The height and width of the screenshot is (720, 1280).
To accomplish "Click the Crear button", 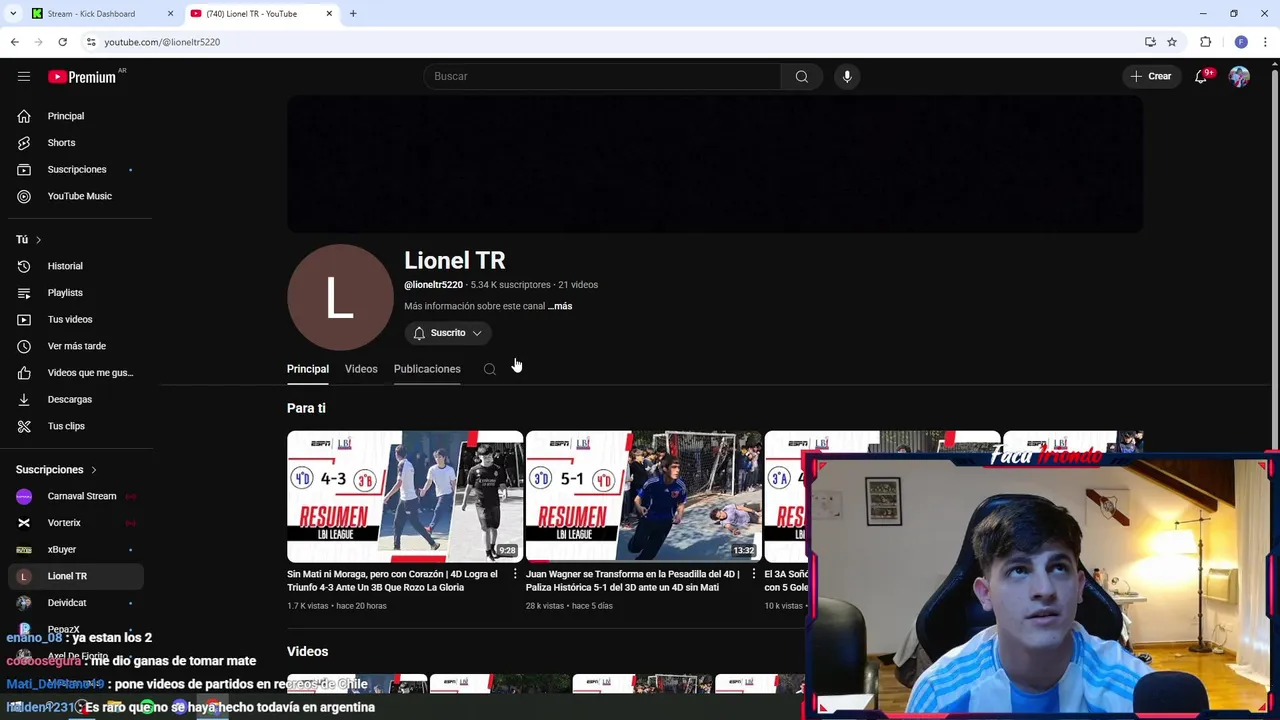I will (1151, 76).
